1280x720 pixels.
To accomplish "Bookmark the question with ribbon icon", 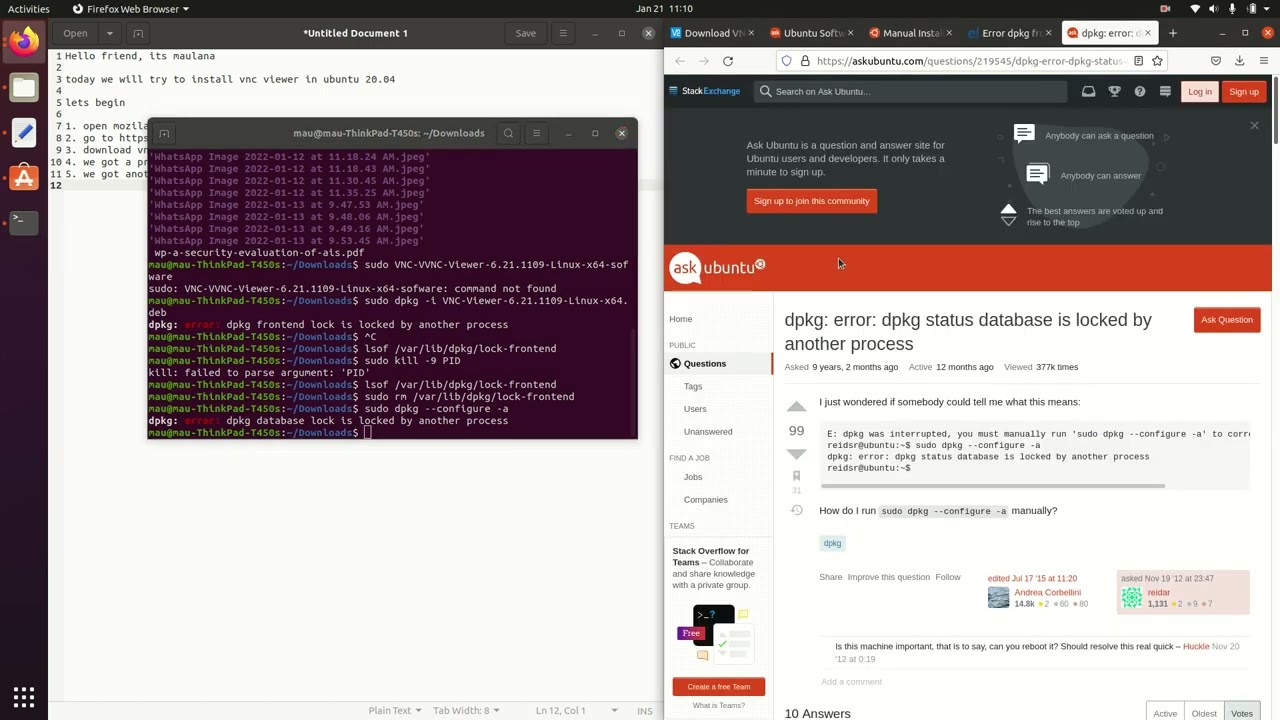I will pos(796,477).
